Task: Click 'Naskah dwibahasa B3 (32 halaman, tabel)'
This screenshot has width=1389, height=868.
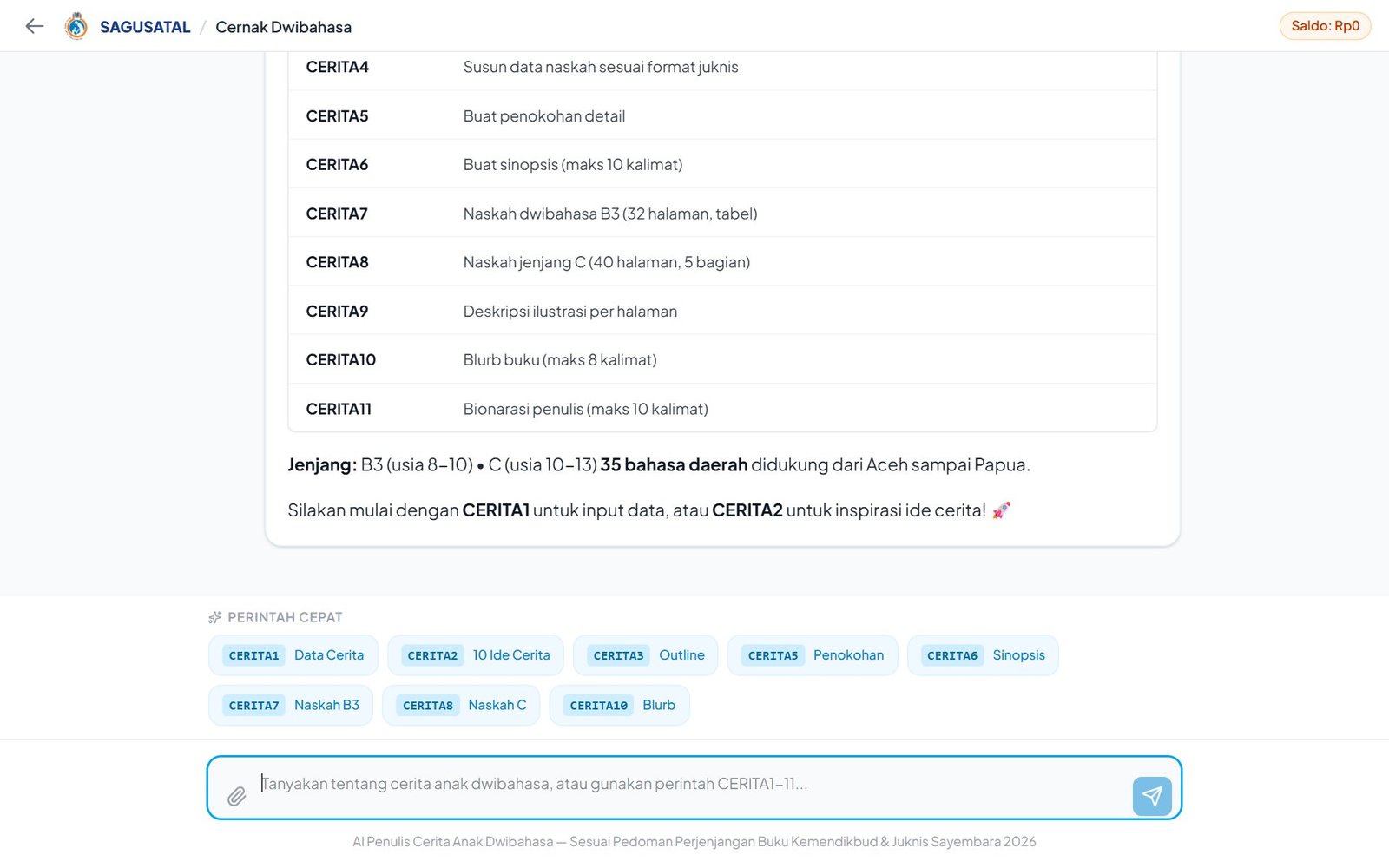Action: (610, 214)
